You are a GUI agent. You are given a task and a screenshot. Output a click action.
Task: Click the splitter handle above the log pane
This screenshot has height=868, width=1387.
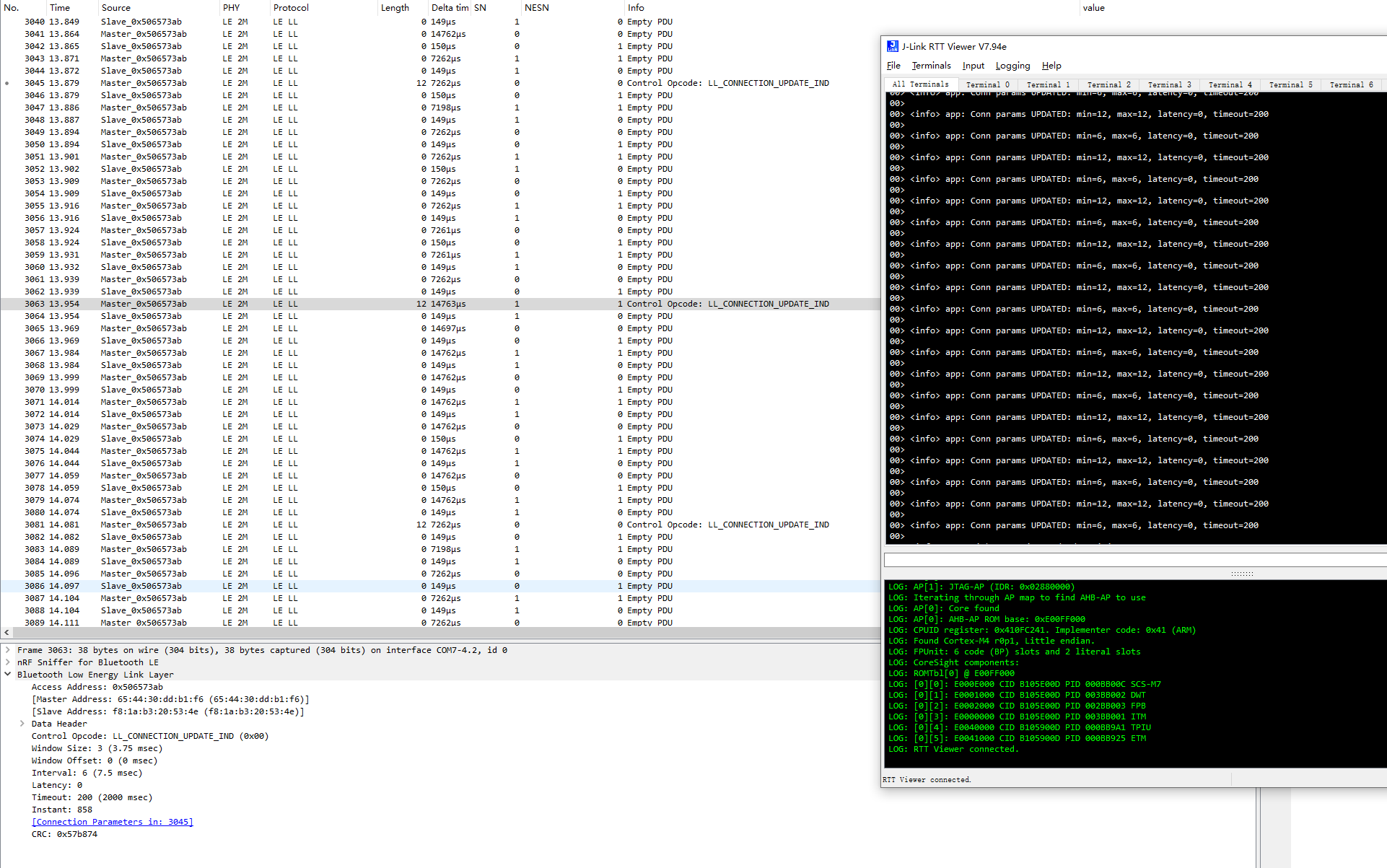[x=1241, y=574]
